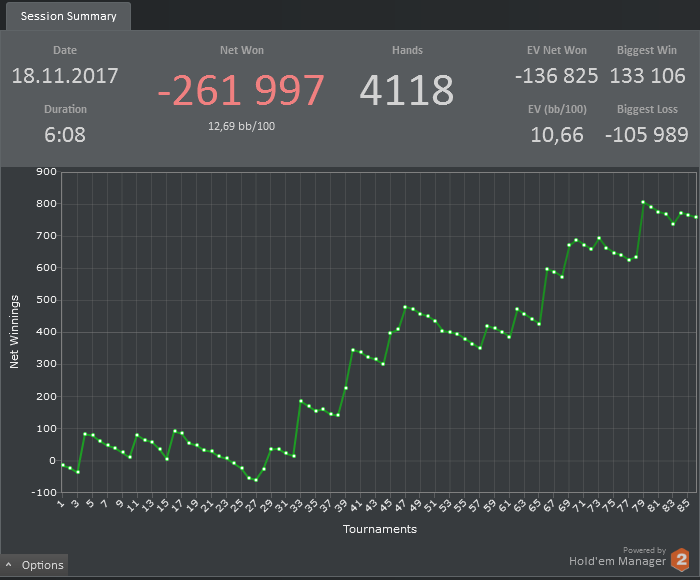This screenshot has height=580, width=700.
Task: Select the date value 18.11.2017
Action: point(65,76)
